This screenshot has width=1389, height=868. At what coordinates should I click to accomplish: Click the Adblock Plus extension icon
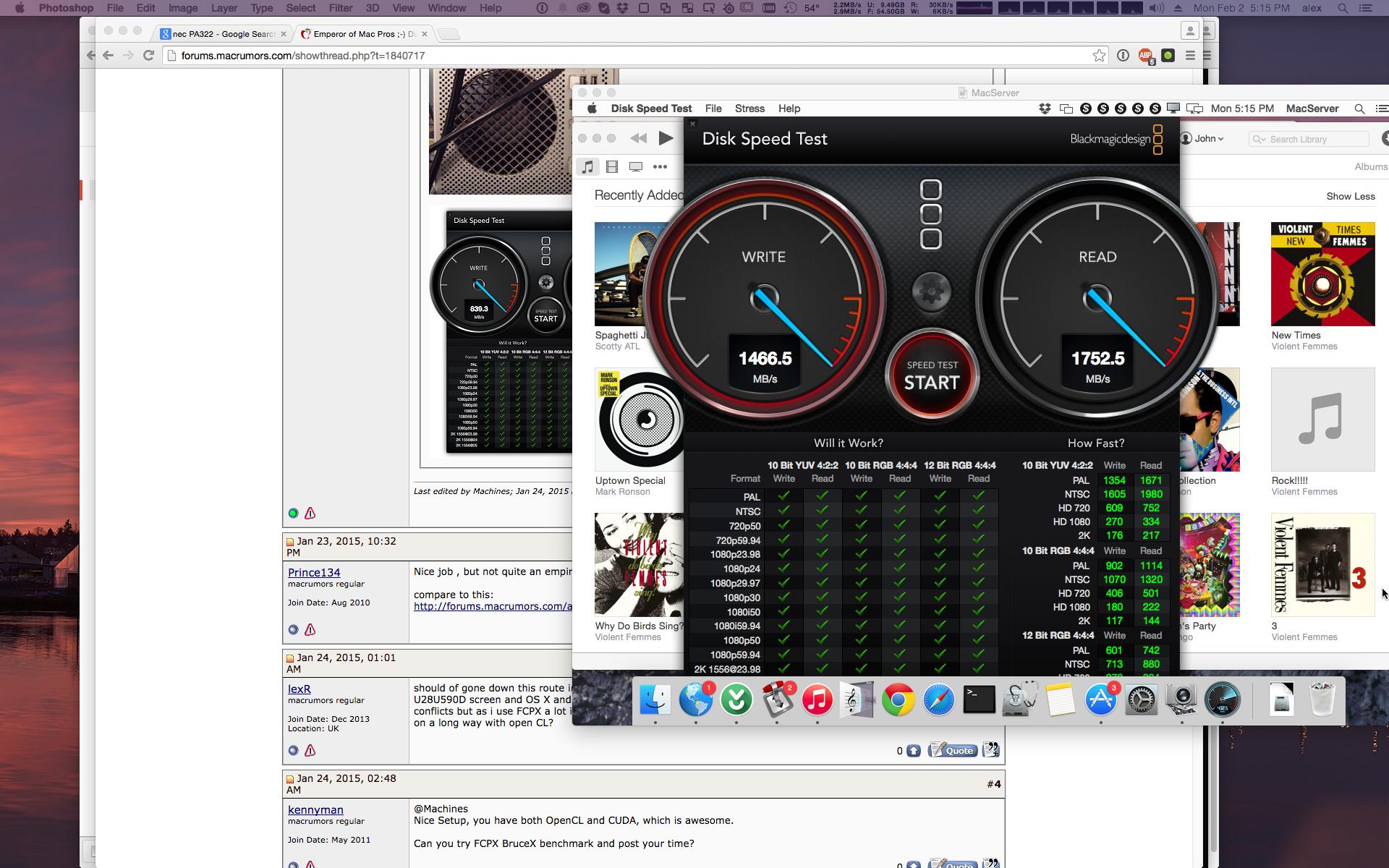coord(1145,56)
